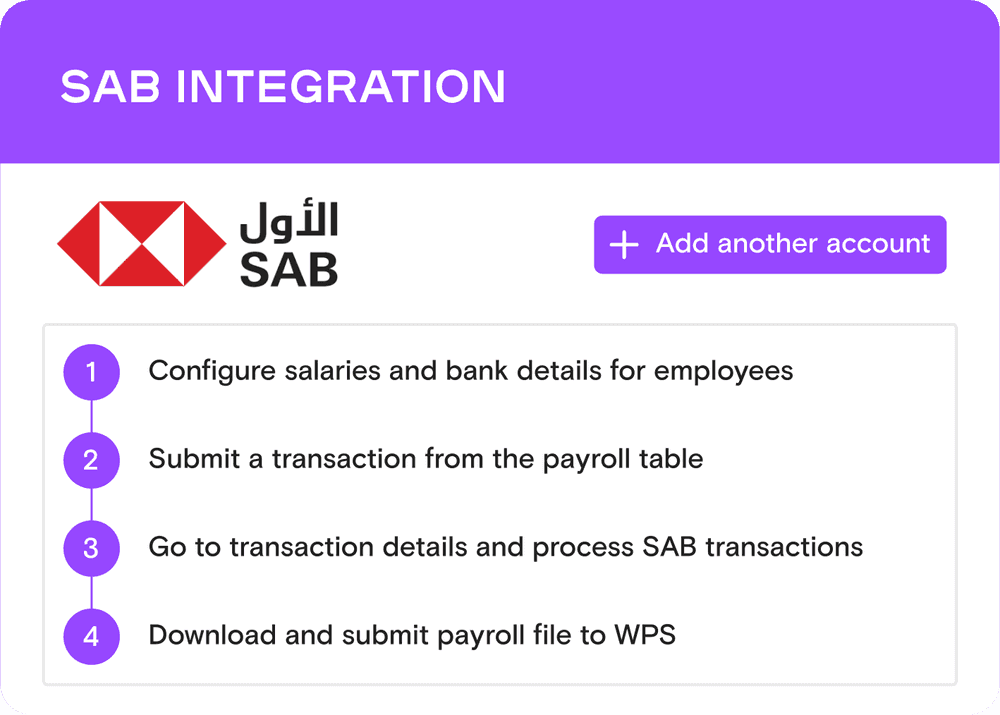Click the red SAB hexagon logo
The height and width of the screenshot is (715, 1000).
pos(140,244)
